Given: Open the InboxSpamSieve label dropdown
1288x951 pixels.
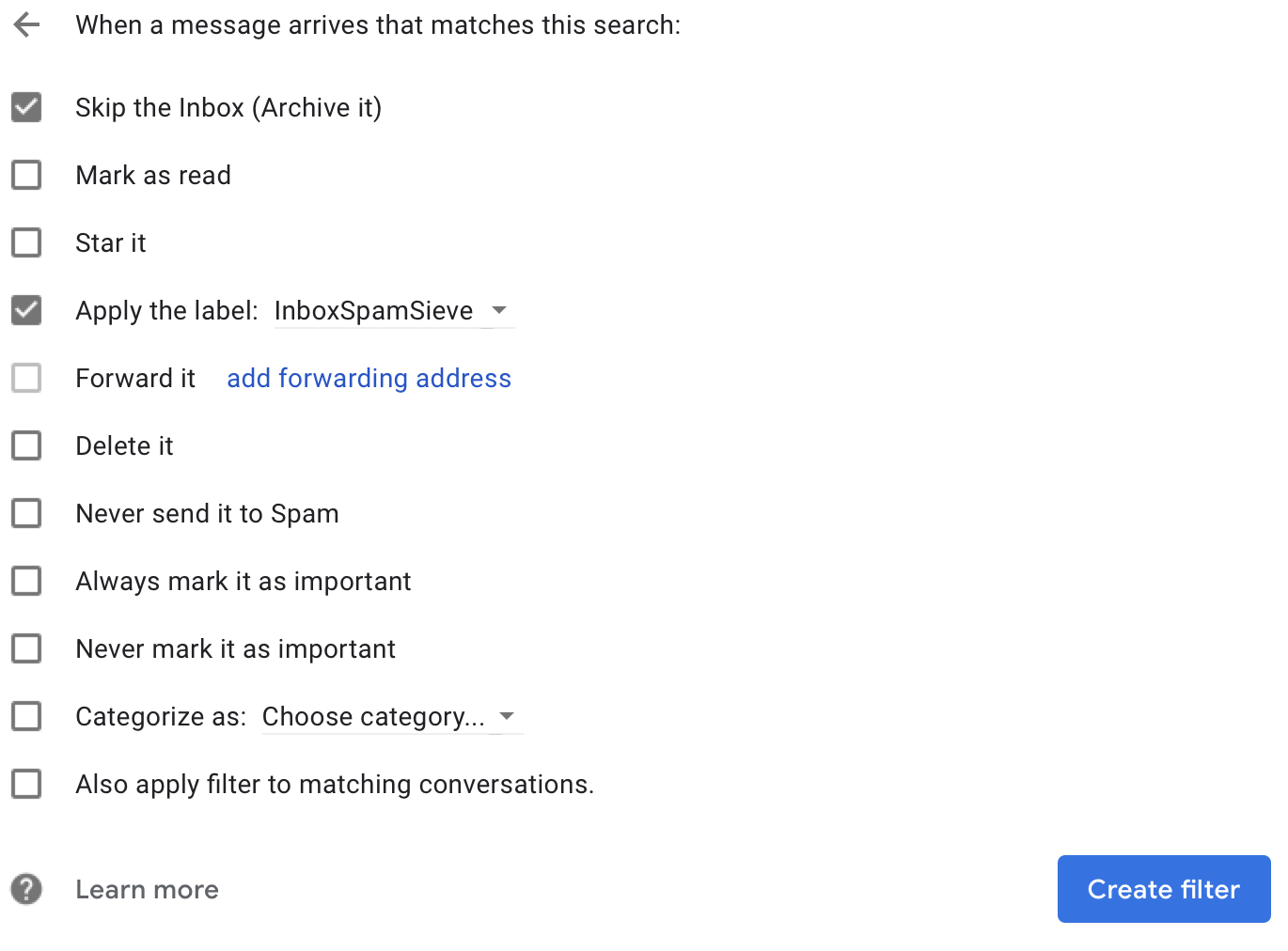Looking at the screenshot, I should (x=499, y=310).
